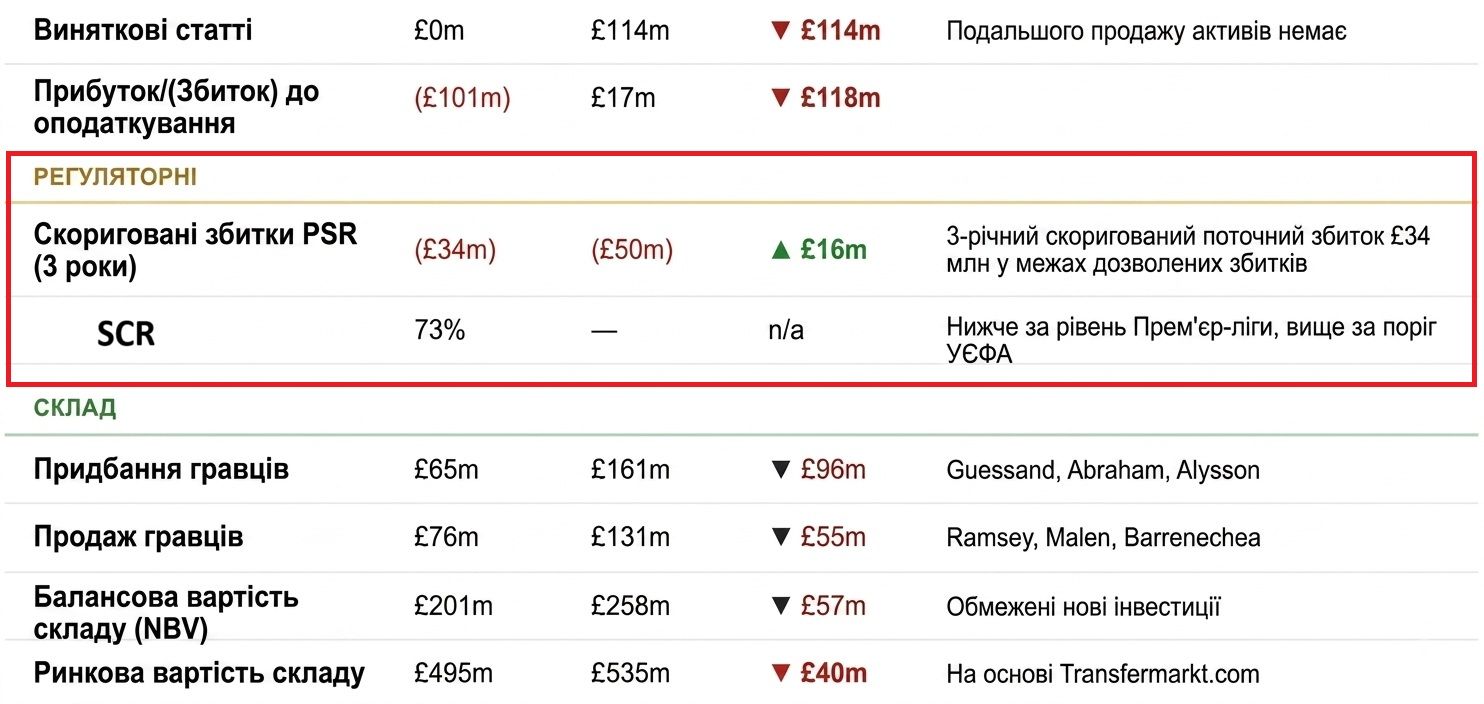Click the red down triangle beside £118m
The height and width of the screenshot is (704, 1484).
[x=780, y=98]
